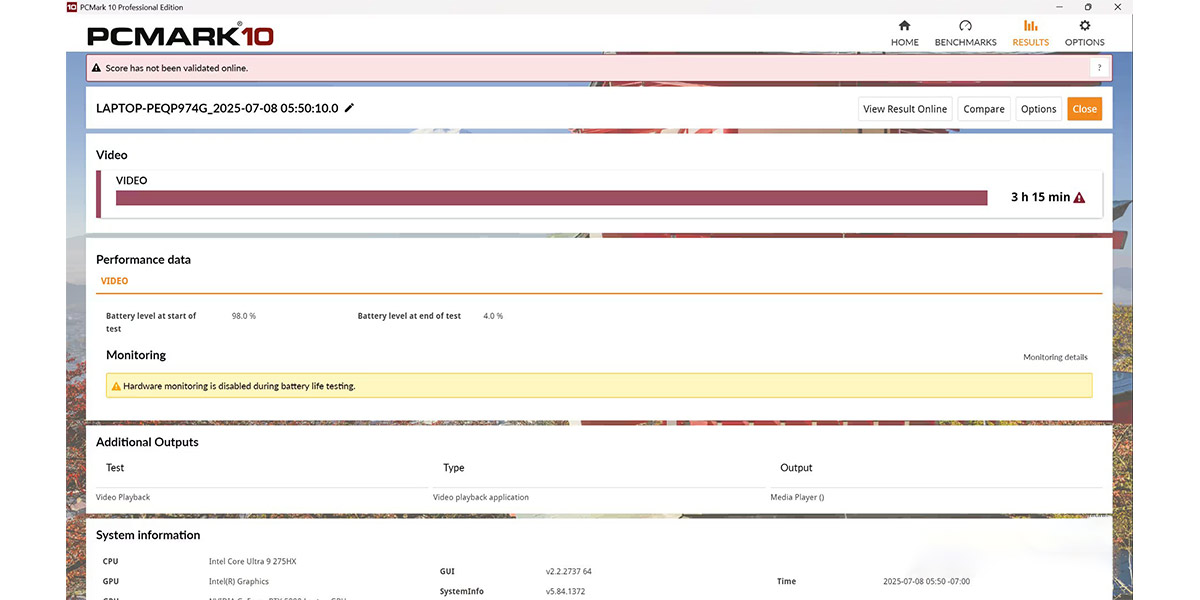Open the Monitoring details link
This screenshot has width=1200, height=600.
[1055, 357]
